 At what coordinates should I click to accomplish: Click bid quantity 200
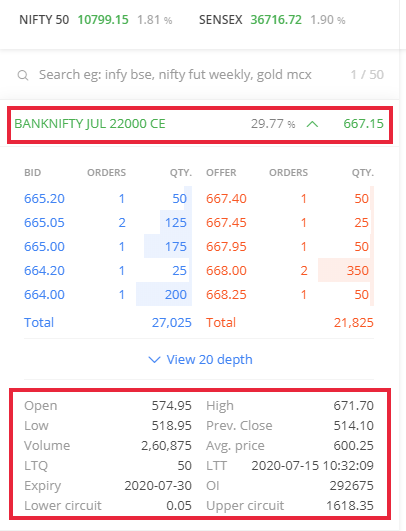176,295
